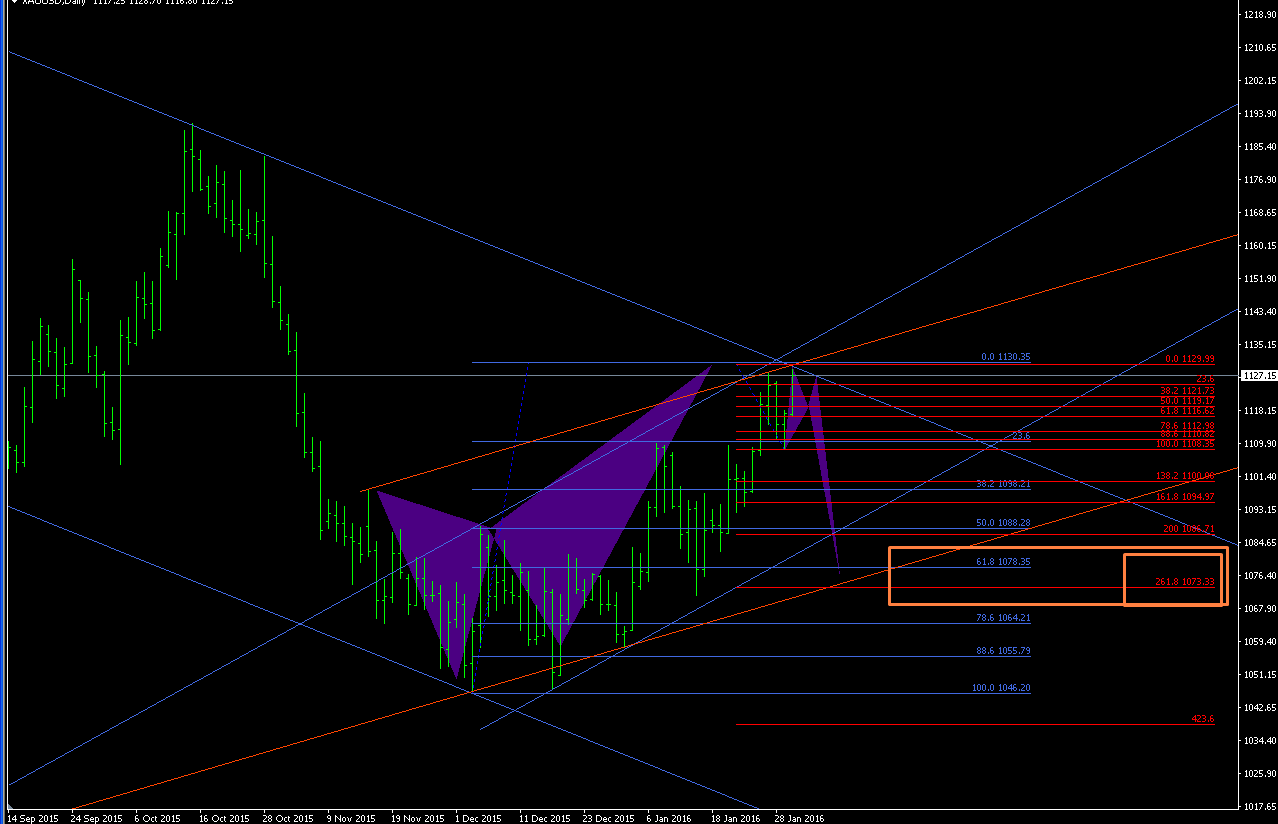Click blue Fibonacci label 61.8 1078.35
The width and height of the screenshot is (1278, 824).
click(x=1003, y=563)
